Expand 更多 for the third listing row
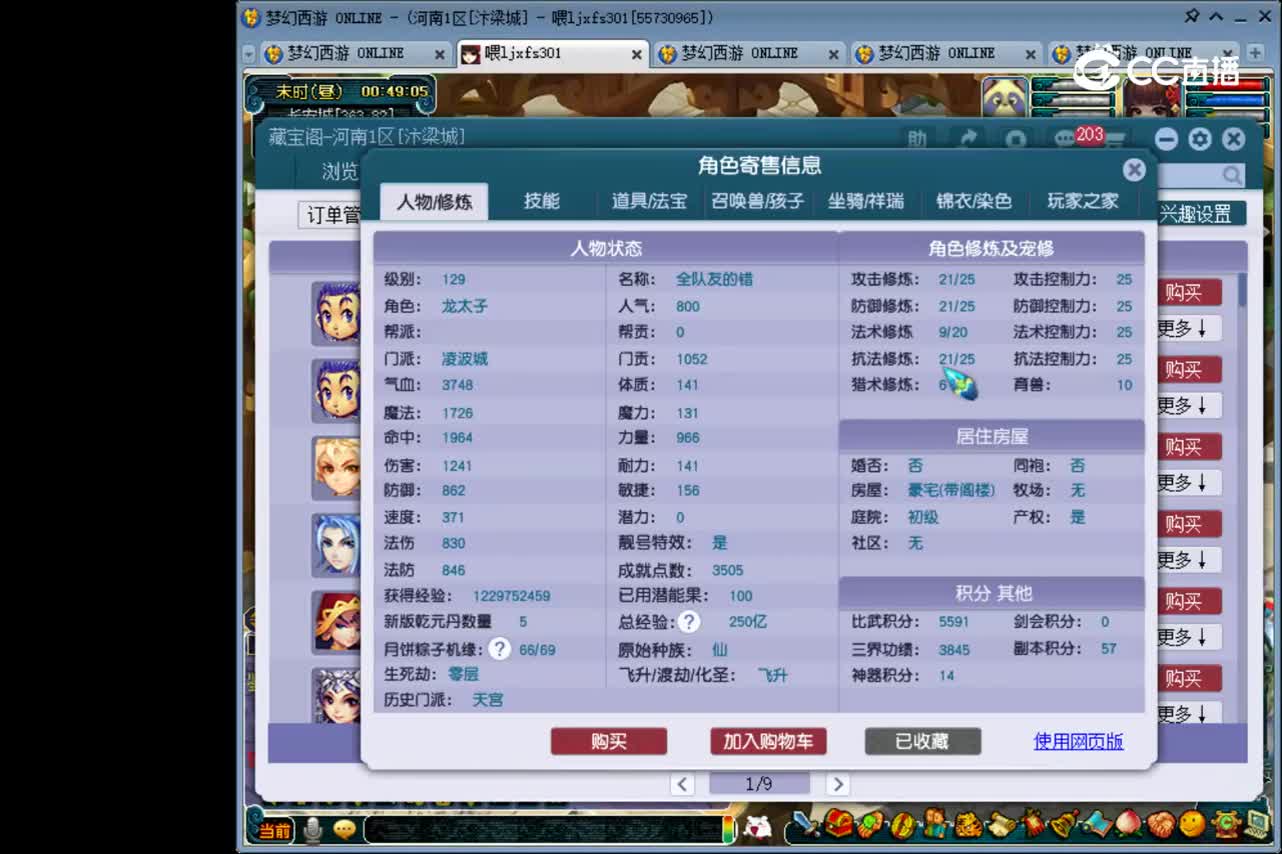The width and height of the screenshot is (1282, 854). point(1189,482)
